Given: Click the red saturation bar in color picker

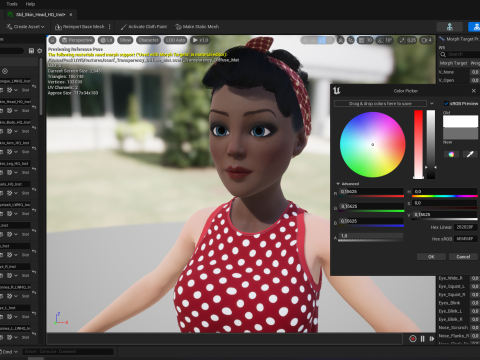Looking at the screenshot, I should click(418, 145).
